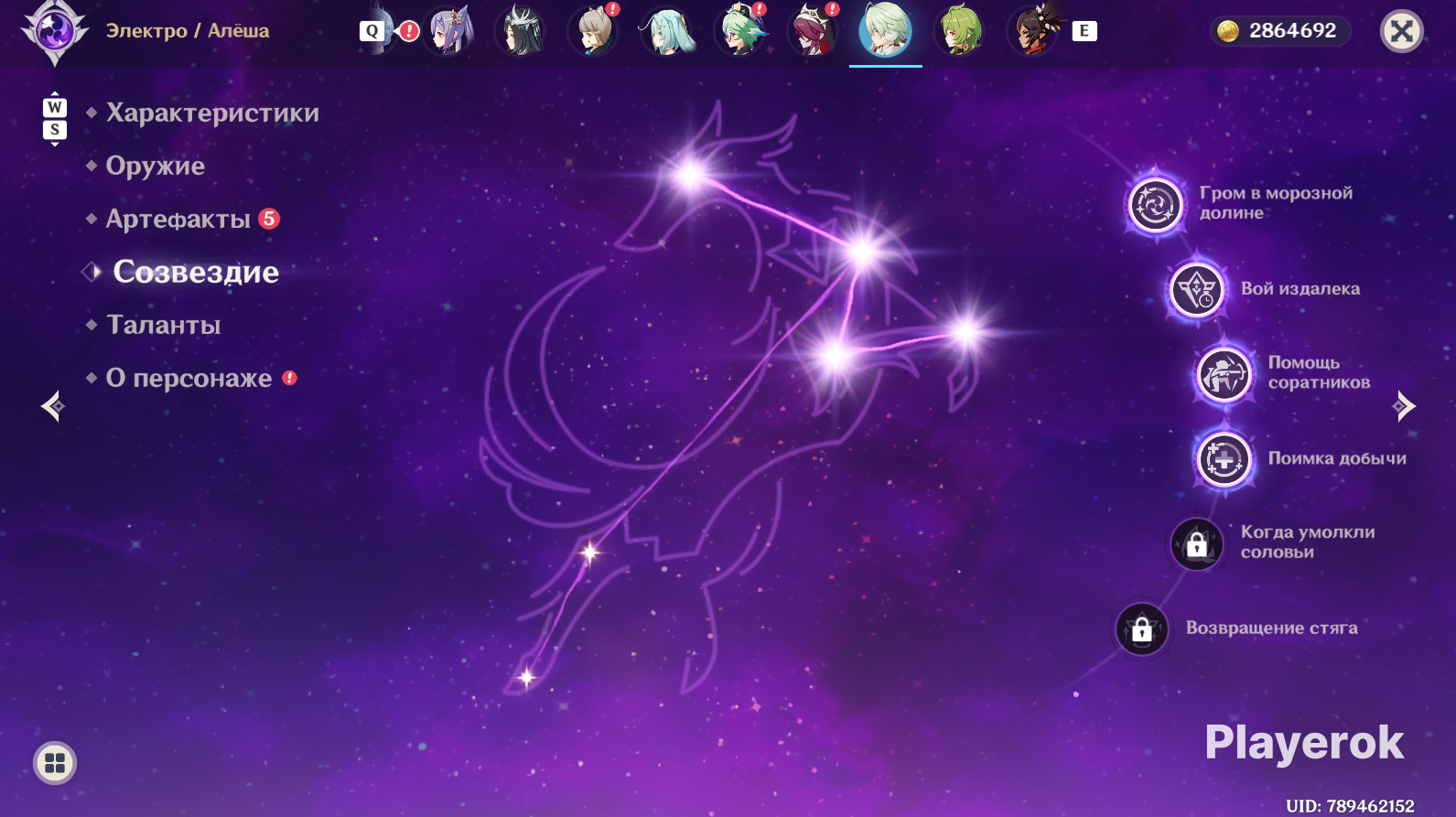Click the rightmost bright constellation star
The image size is (1456, 817).
pos(966,333)
